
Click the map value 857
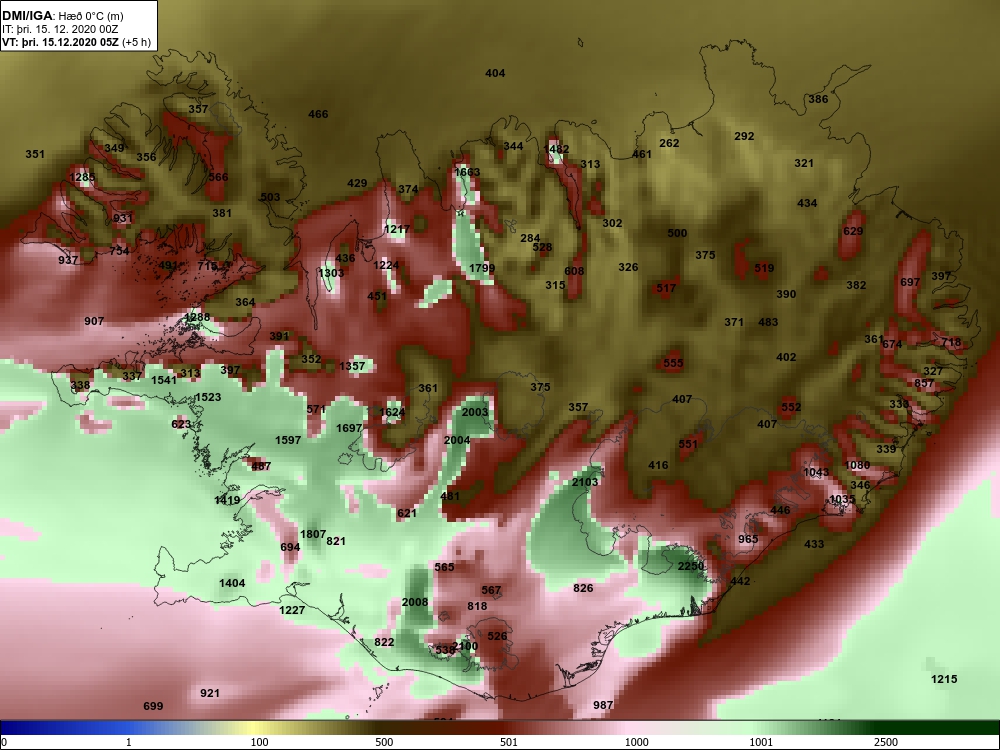923,383
